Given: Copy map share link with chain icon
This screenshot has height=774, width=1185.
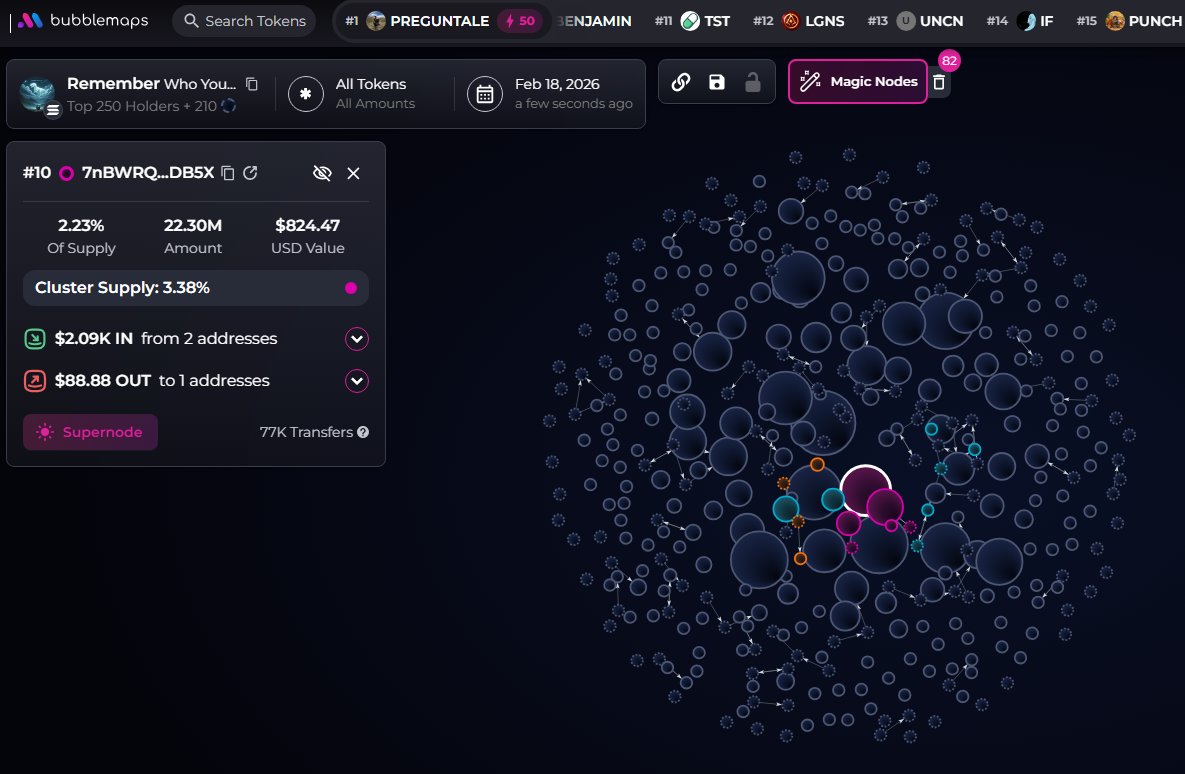Looking at the screenshot, I should coord(680,82).
